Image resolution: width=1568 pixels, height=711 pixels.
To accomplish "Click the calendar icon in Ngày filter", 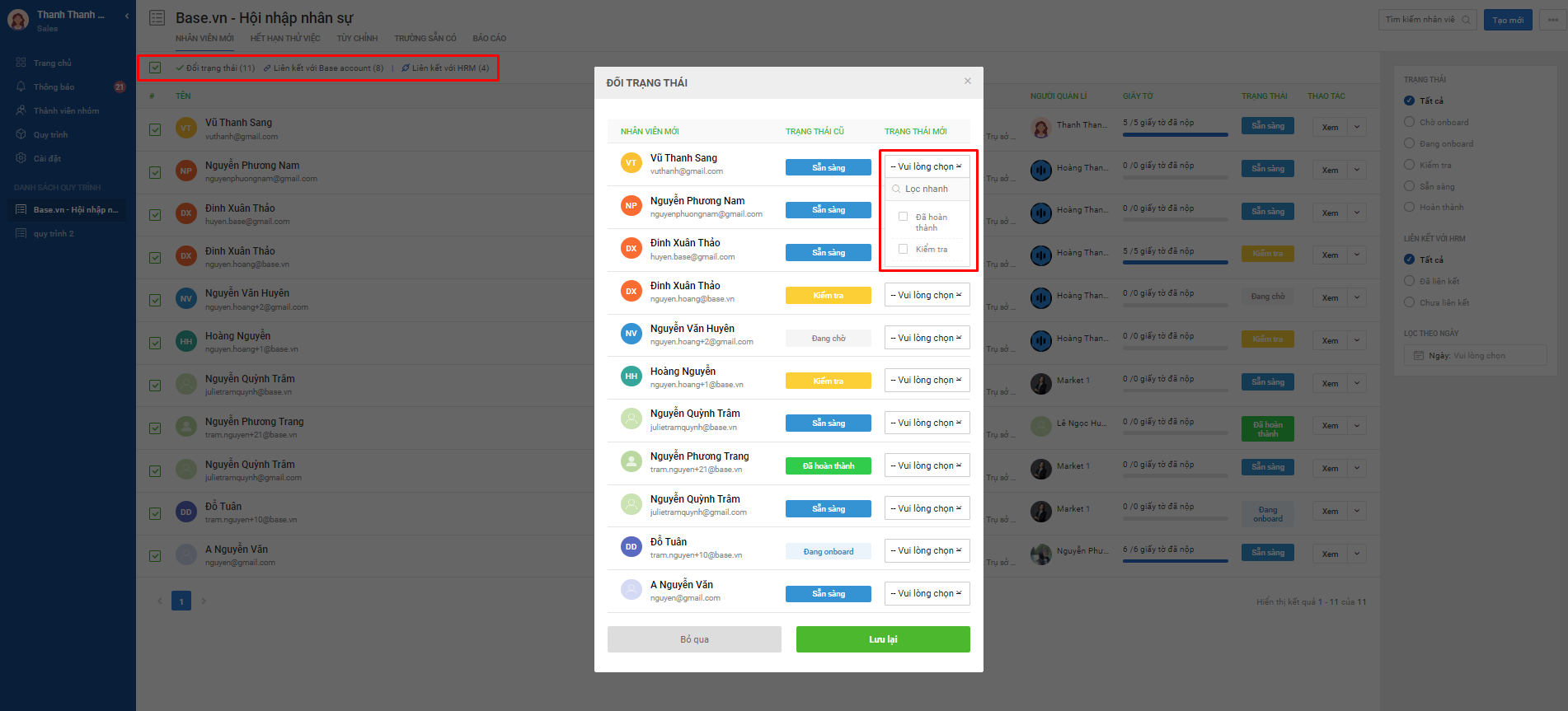I will 1419,356.
